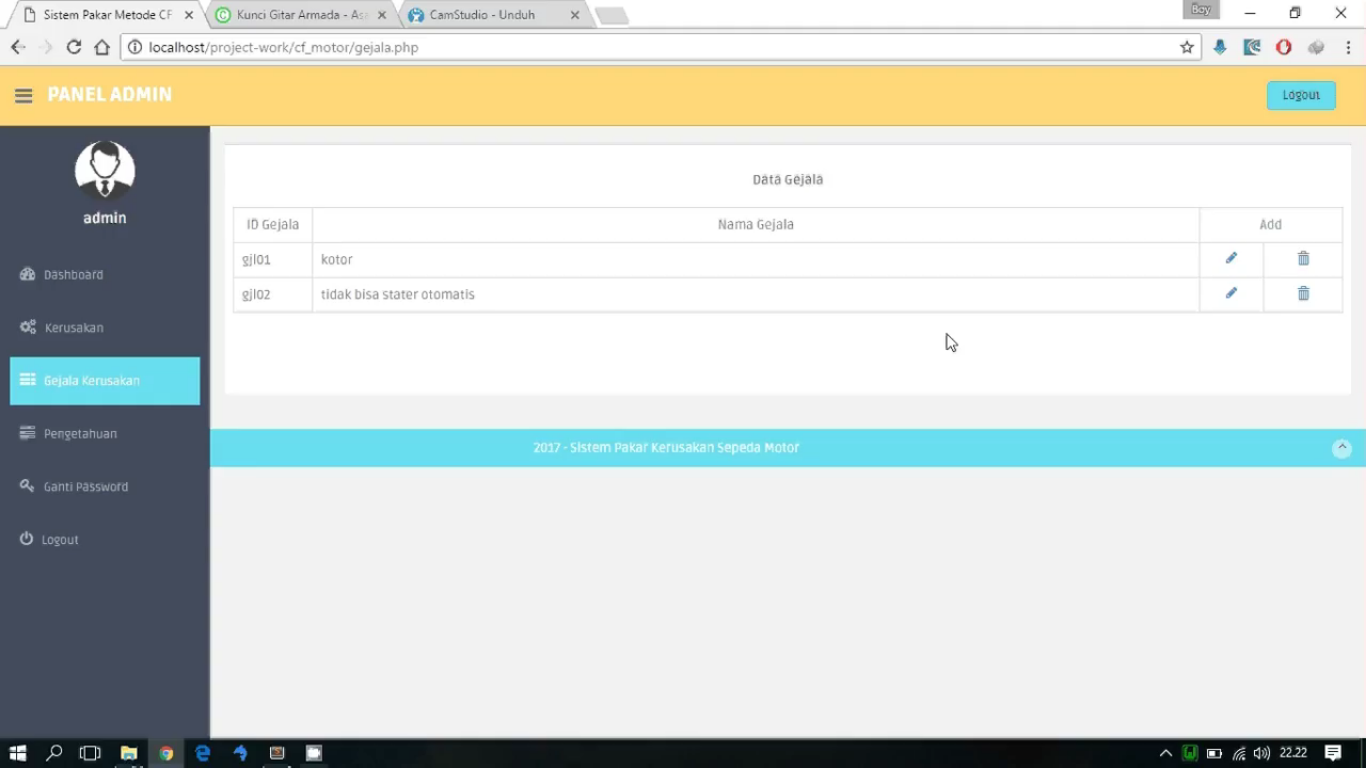Open Ganti Password in sidebar
Viewport: 1366px width, 768px height.
click(x=85, y=487)
